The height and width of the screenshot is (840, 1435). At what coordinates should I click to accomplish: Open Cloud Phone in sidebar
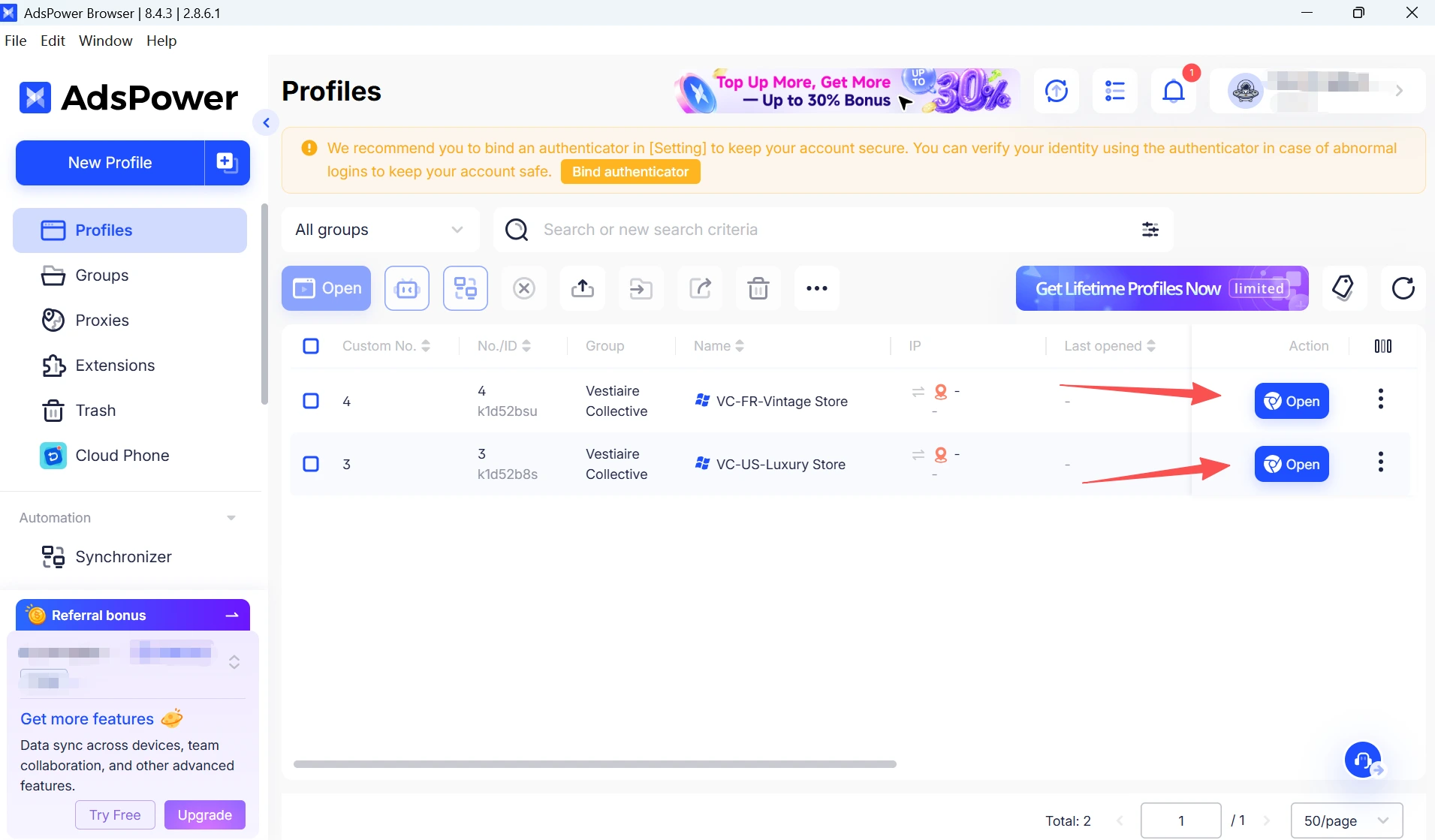point(130,456)
